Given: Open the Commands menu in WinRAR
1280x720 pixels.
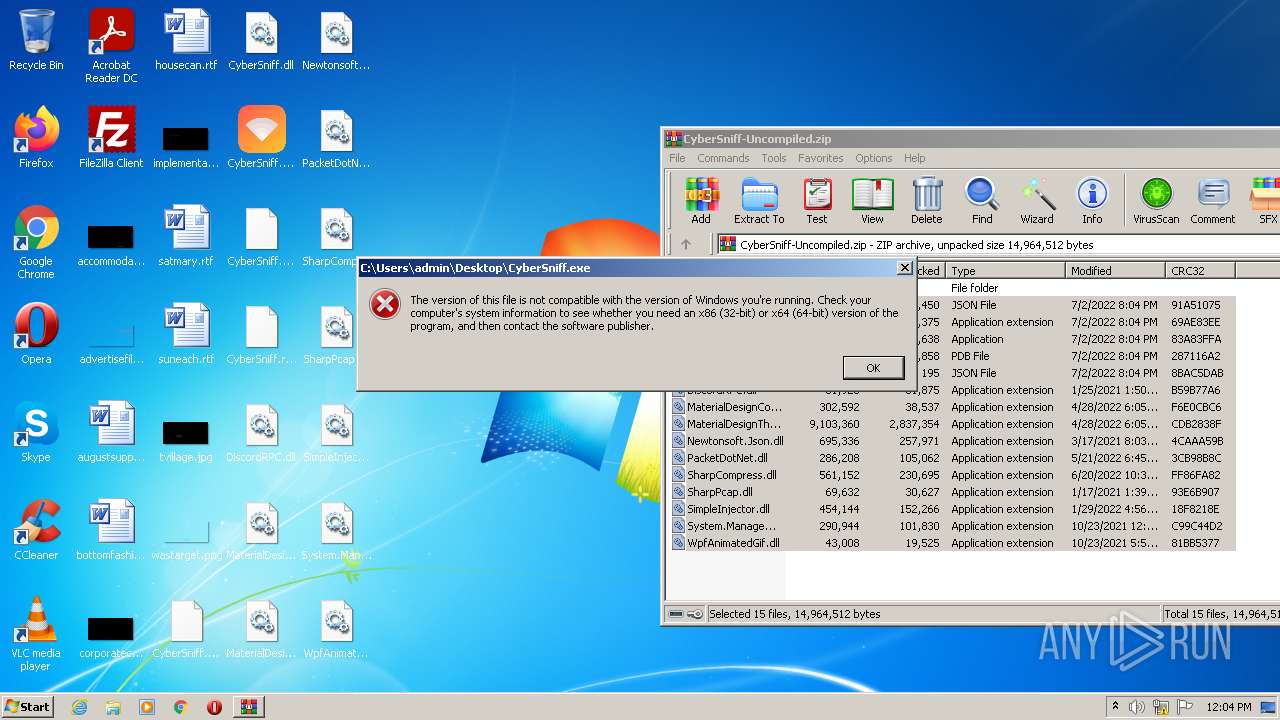Looking at the screenshot, I should coord(723,158).
